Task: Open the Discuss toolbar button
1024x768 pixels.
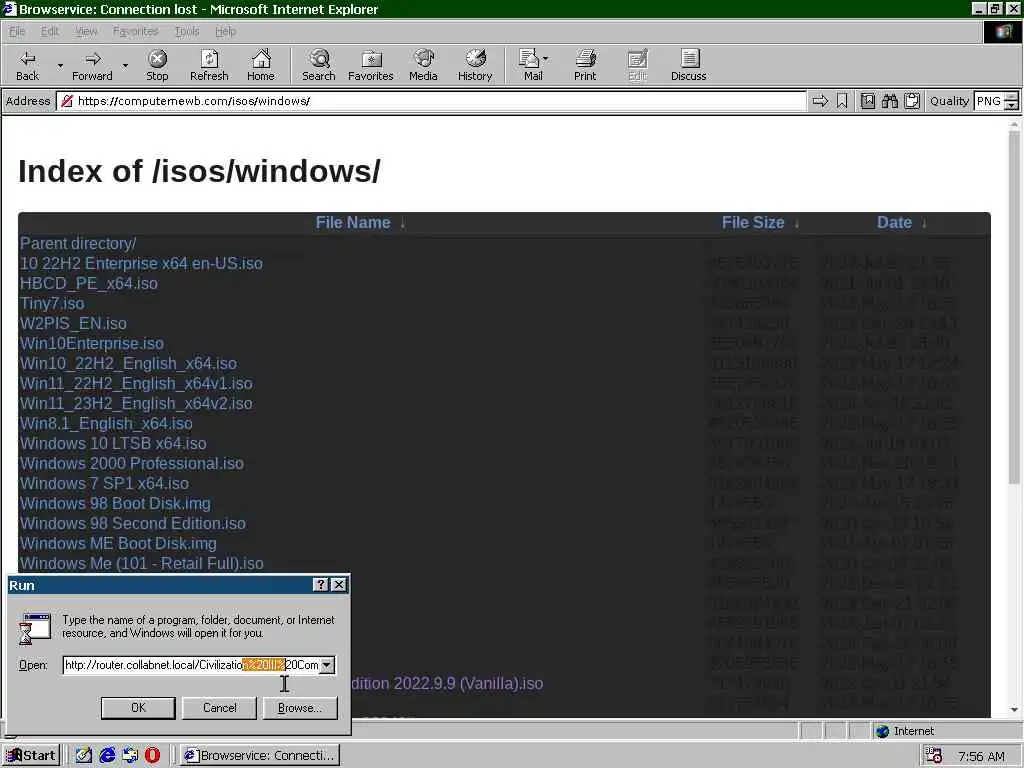Action: [x=688, y=65]
